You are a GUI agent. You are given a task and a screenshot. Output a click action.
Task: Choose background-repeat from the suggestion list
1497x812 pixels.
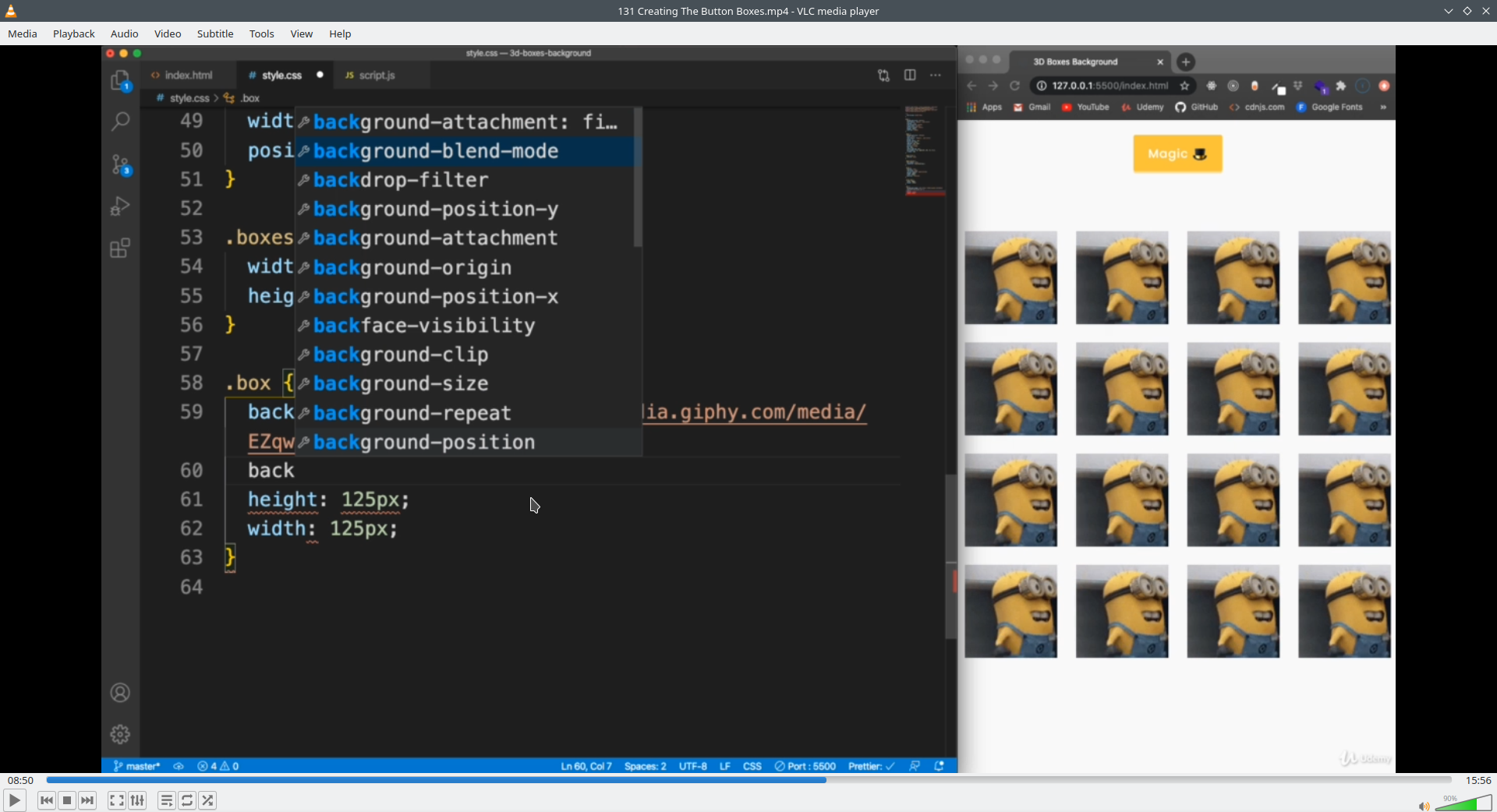pos(468,413)
